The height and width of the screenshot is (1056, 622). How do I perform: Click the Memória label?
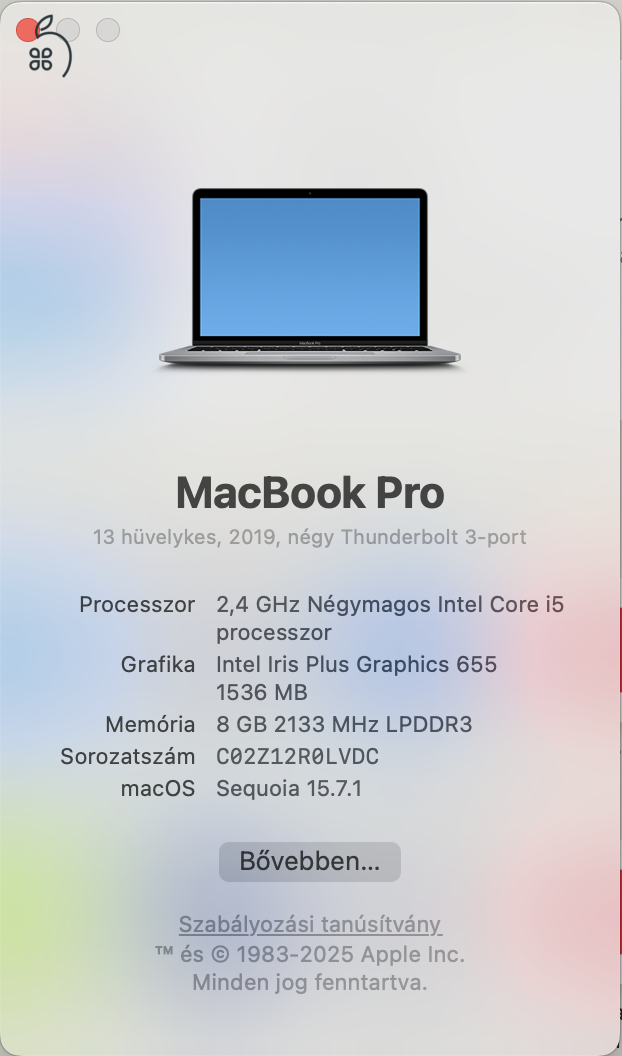(150, 724)
